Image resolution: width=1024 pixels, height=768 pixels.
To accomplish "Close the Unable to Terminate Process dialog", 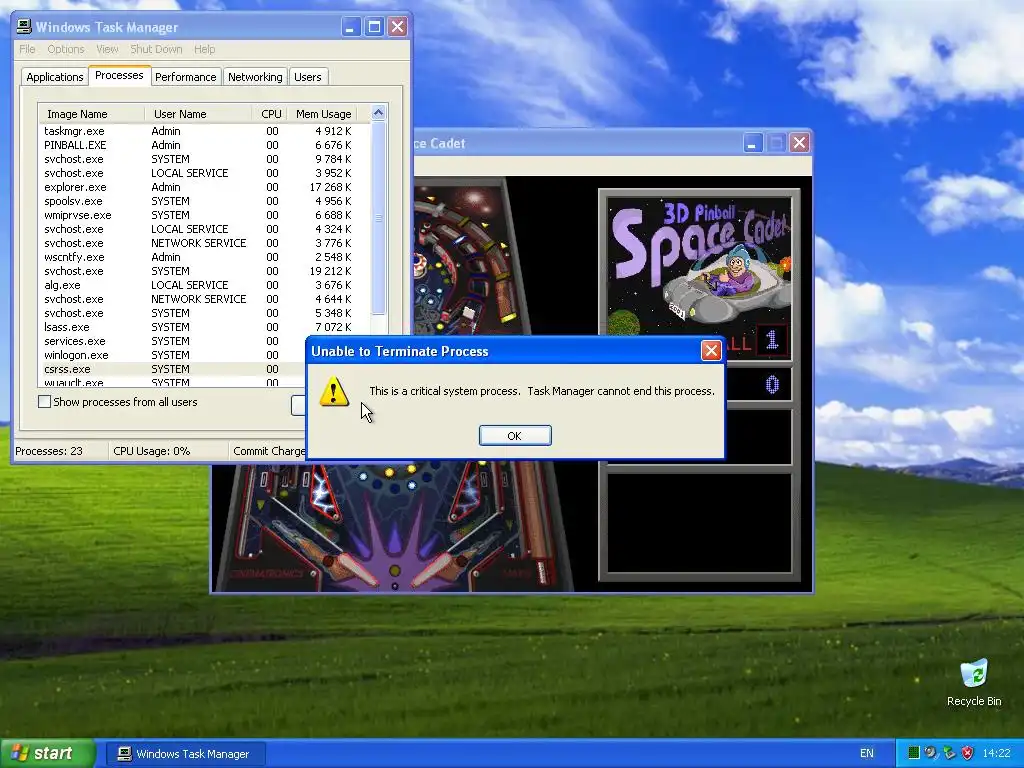I will click(711, 351).
